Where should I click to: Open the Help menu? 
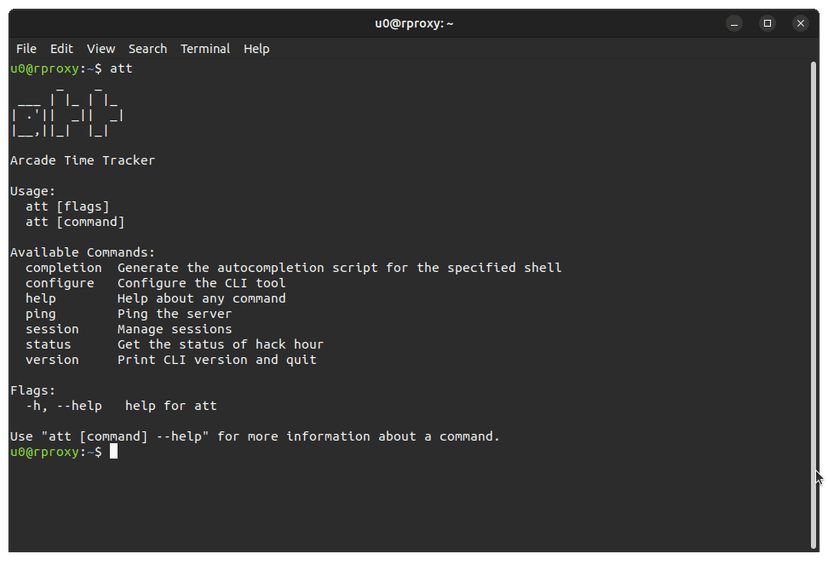tap(257, 48)
